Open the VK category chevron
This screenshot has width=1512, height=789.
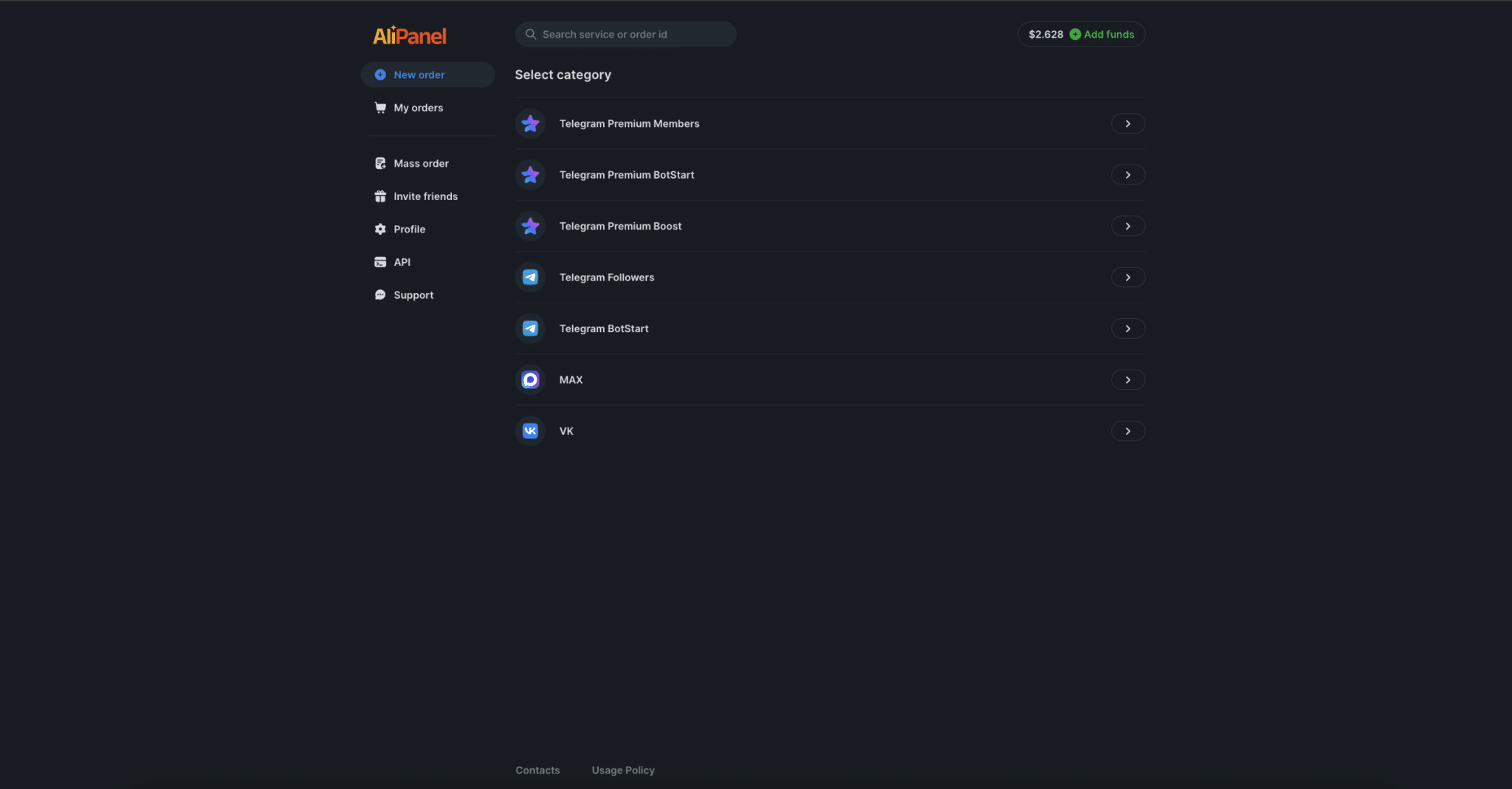pyautogui.click(x=1127, y=431)
